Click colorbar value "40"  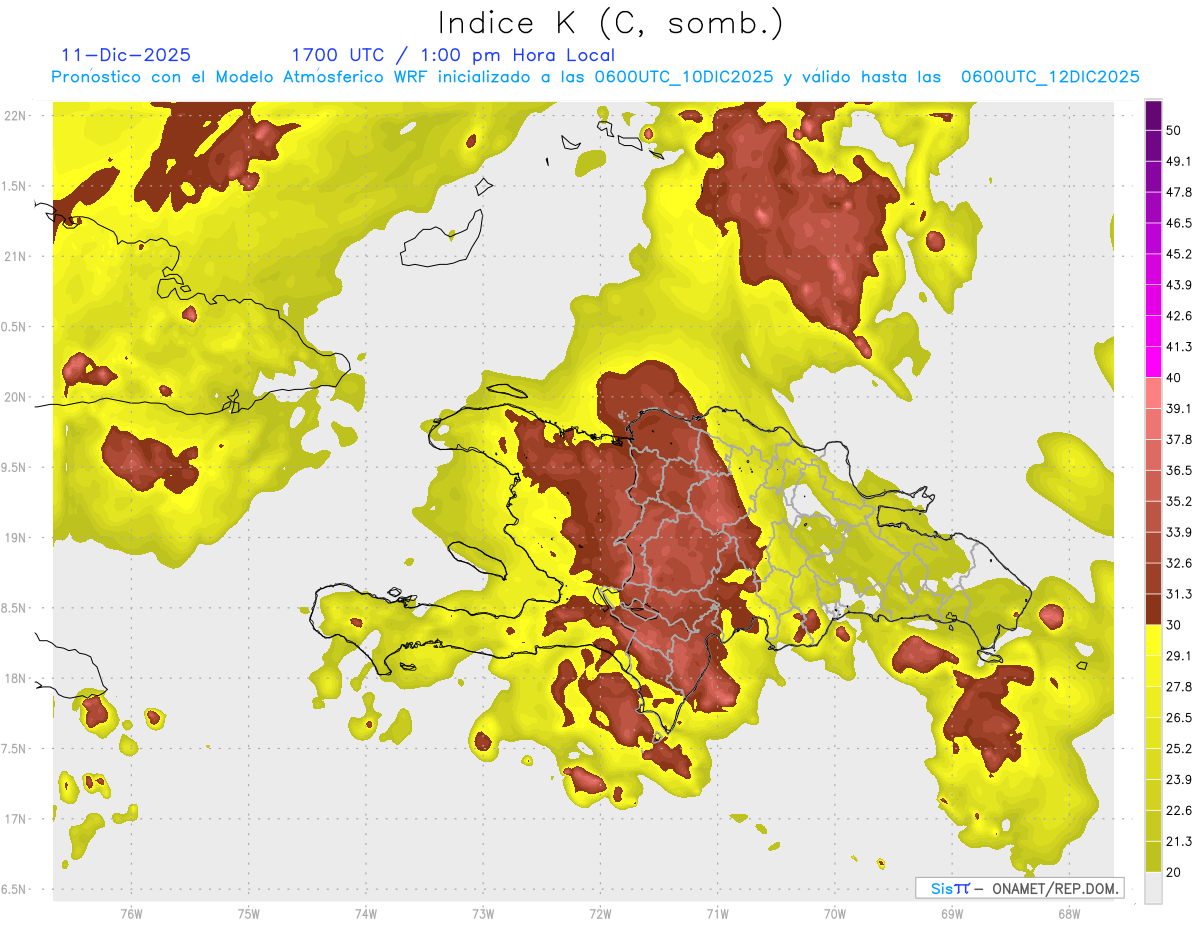(x=1176, y=378)
